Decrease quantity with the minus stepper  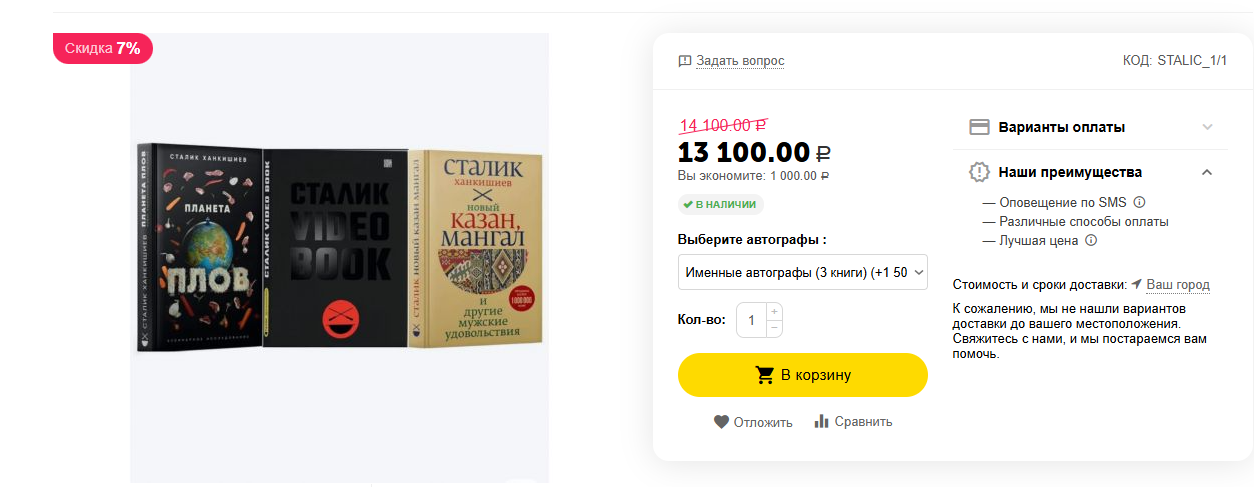coord(774,328)
